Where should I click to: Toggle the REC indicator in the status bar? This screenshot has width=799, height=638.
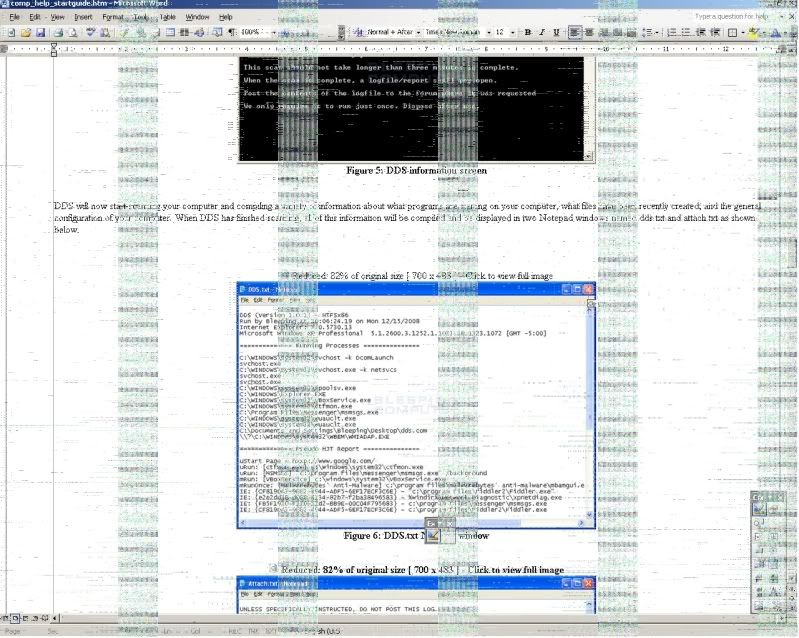(237, 631)
